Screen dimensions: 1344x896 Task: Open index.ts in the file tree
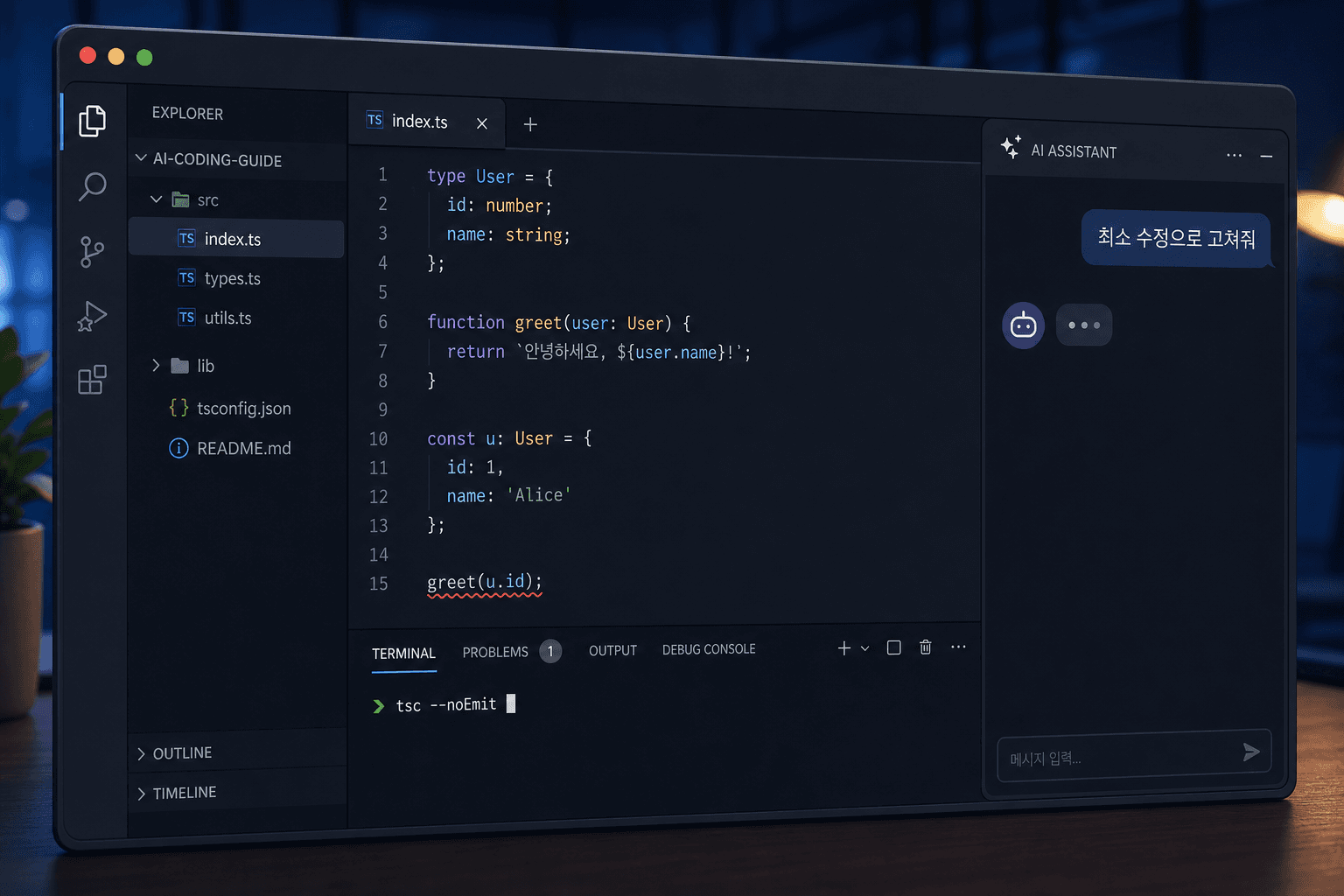236,239
